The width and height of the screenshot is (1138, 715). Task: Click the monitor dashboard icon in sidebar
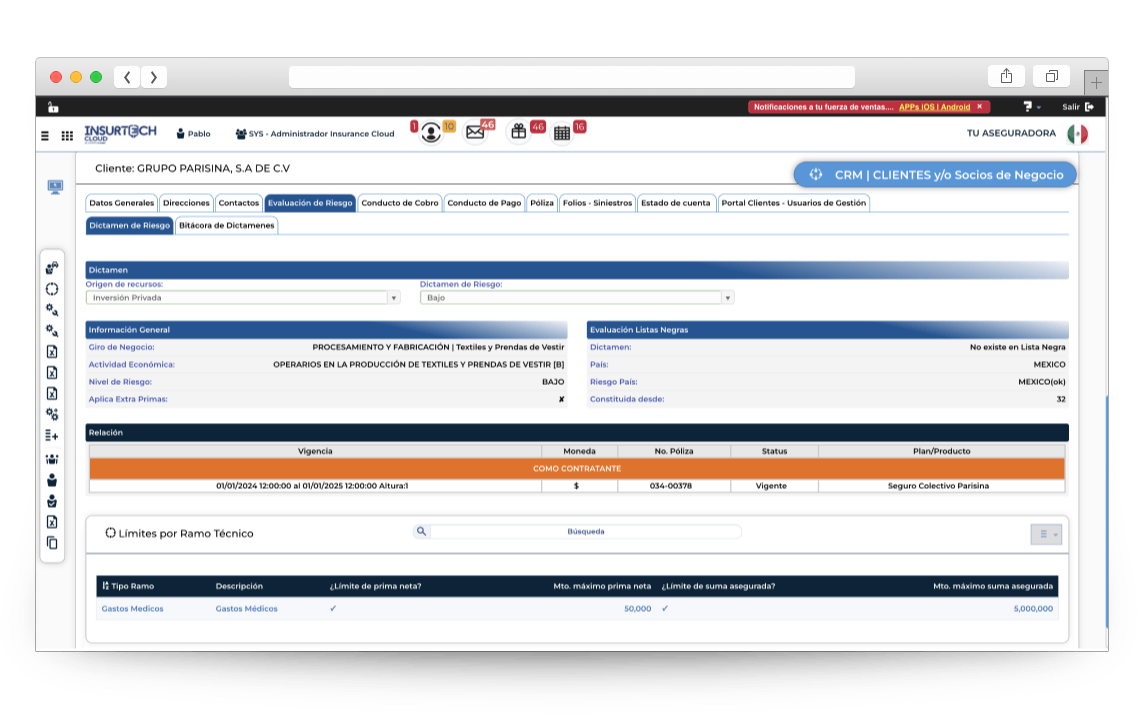click(55, 187)
